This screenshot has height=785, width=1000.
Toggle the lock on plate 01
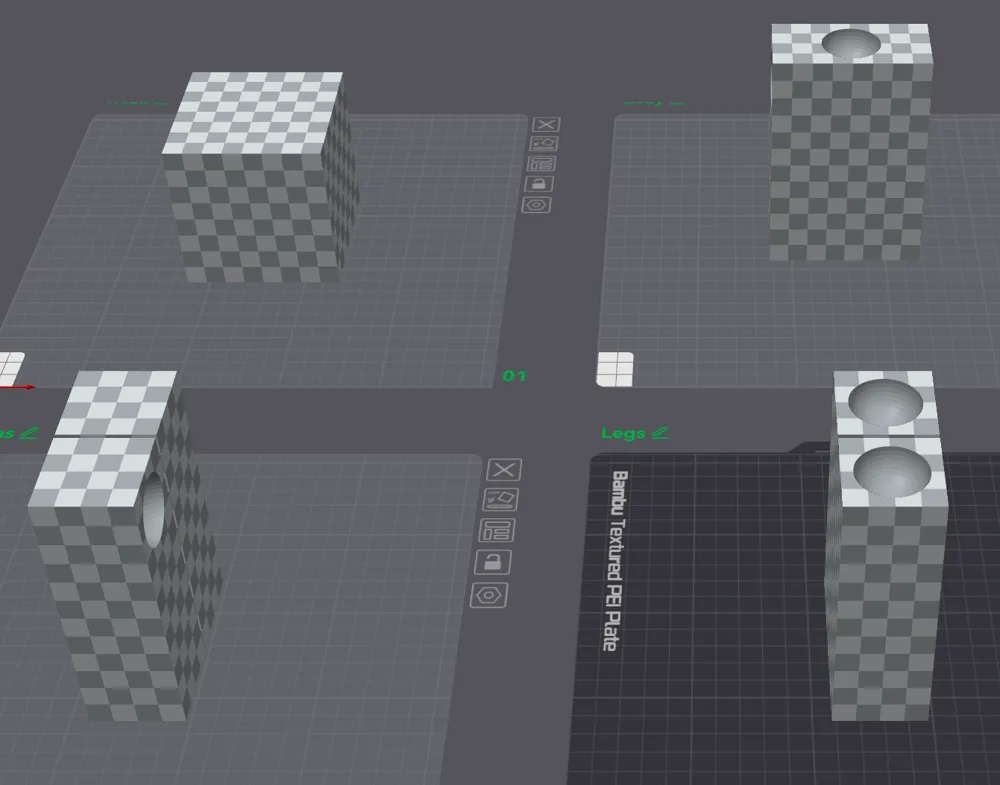(539, 184)
